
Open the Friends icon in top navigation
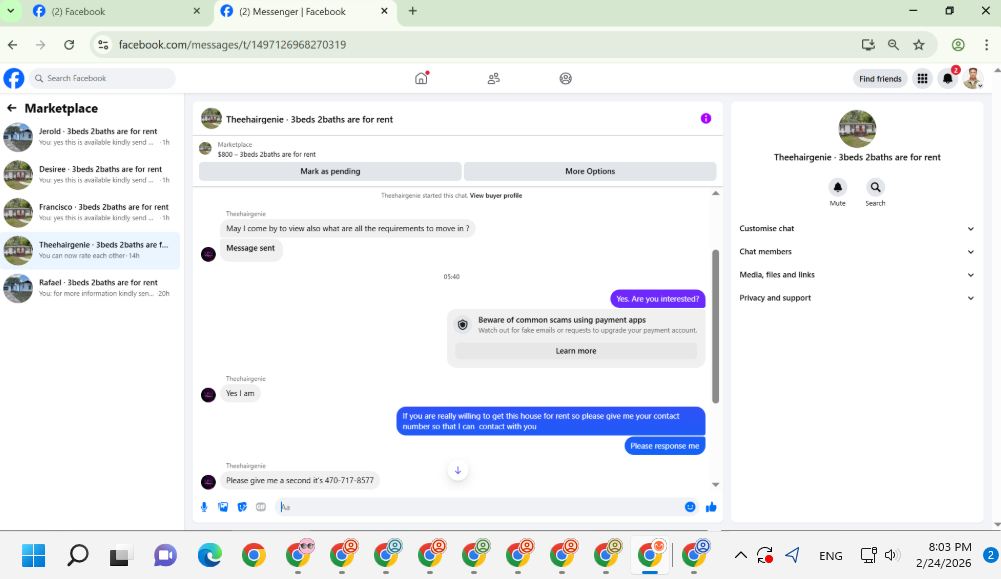[493, 79]
